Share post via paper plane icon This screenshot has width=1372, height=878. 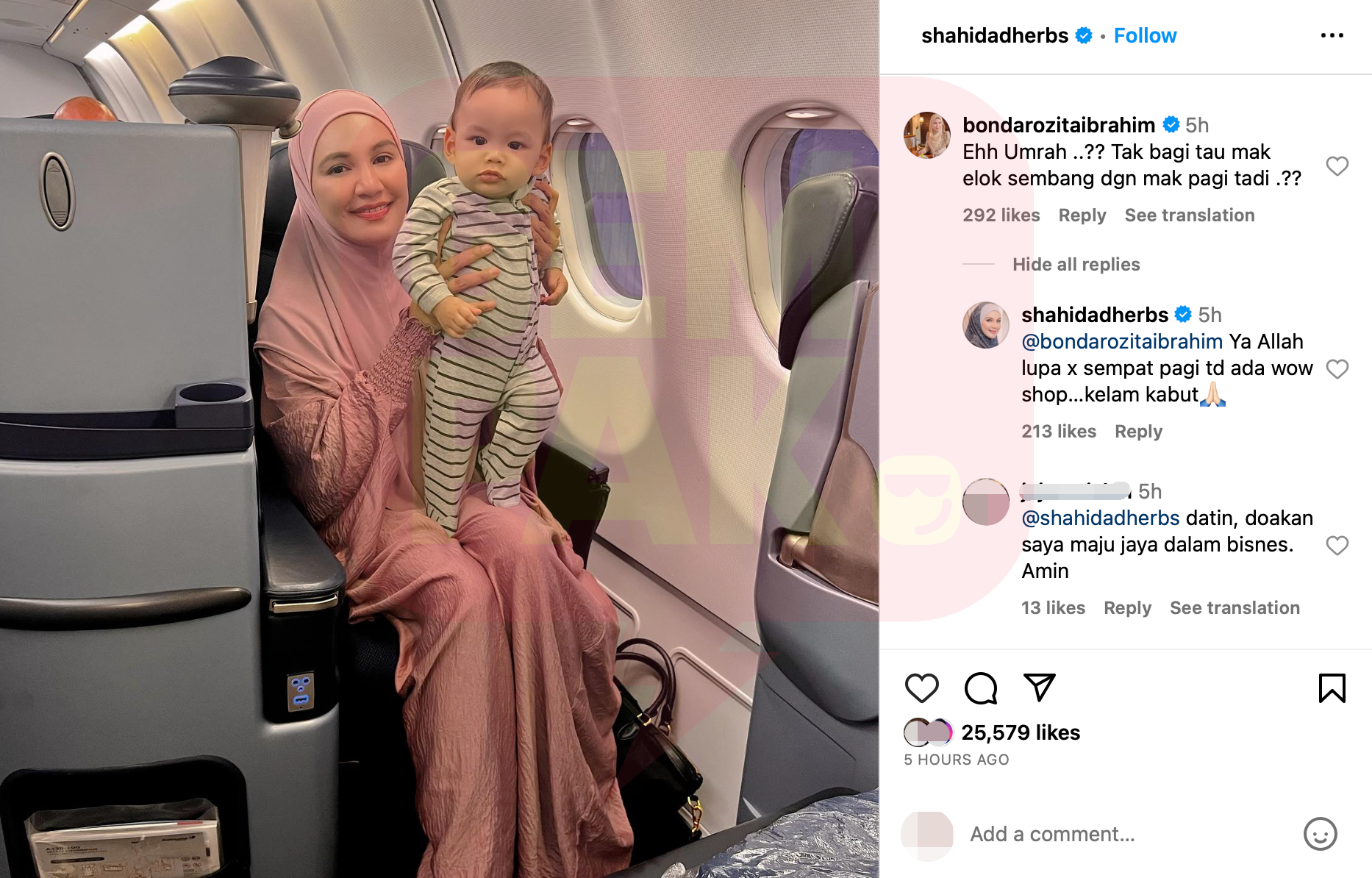(x=1040, y=688)
